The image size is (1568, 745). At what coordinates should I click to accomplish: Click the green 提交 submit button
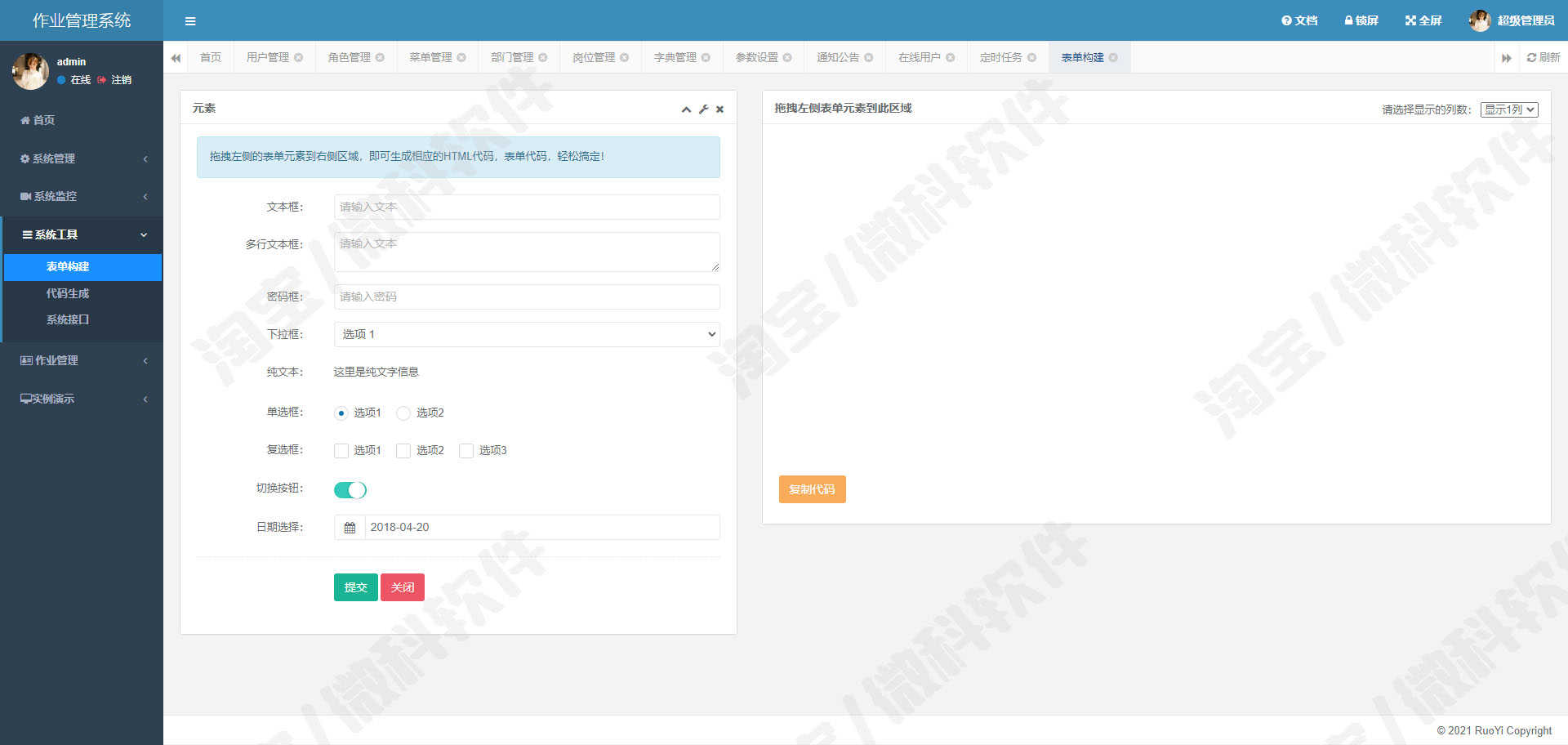pos(356,587)
